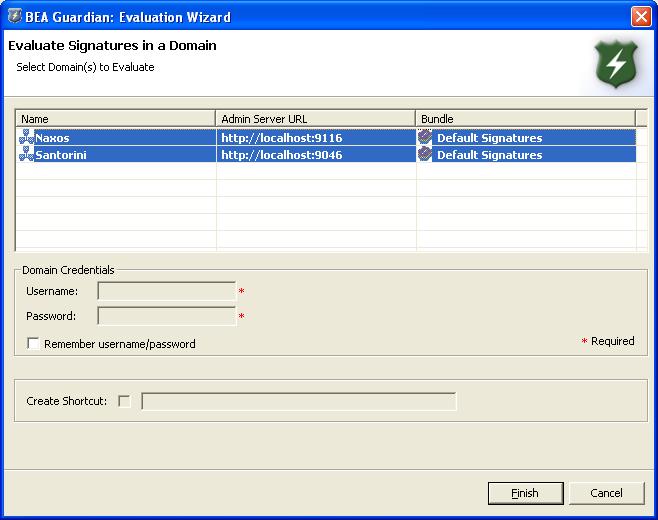Click Default Signatures text in the Santorini row
This screenshot has height=520, width=658.
pyautogui.click(x=490, y=155)
